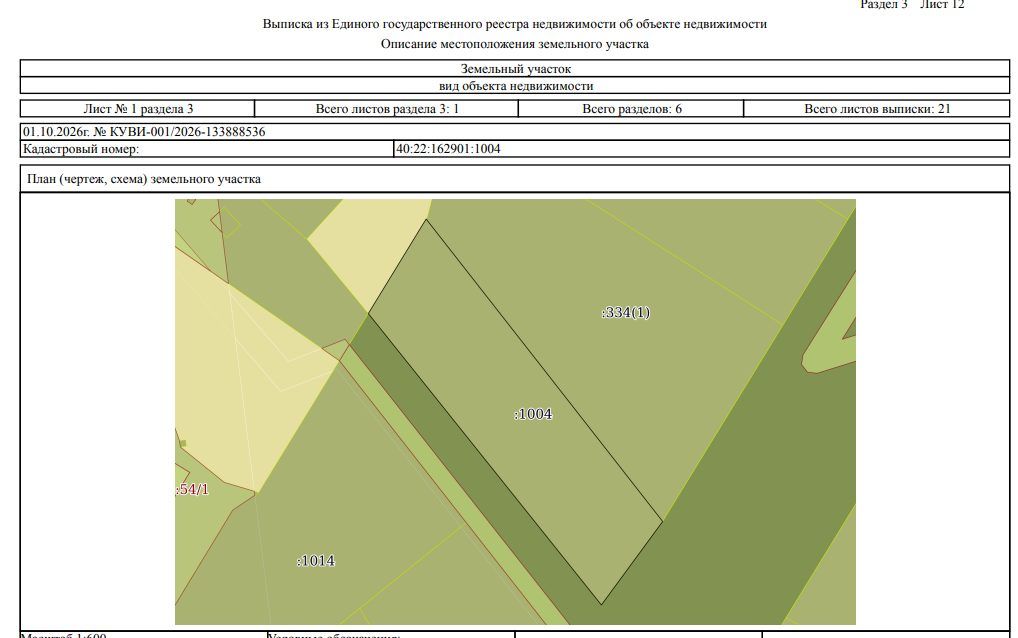This screenshot has height=638, width=1018.
Task: Click the "Всего разделов: 6" cell
Action: 631,108
